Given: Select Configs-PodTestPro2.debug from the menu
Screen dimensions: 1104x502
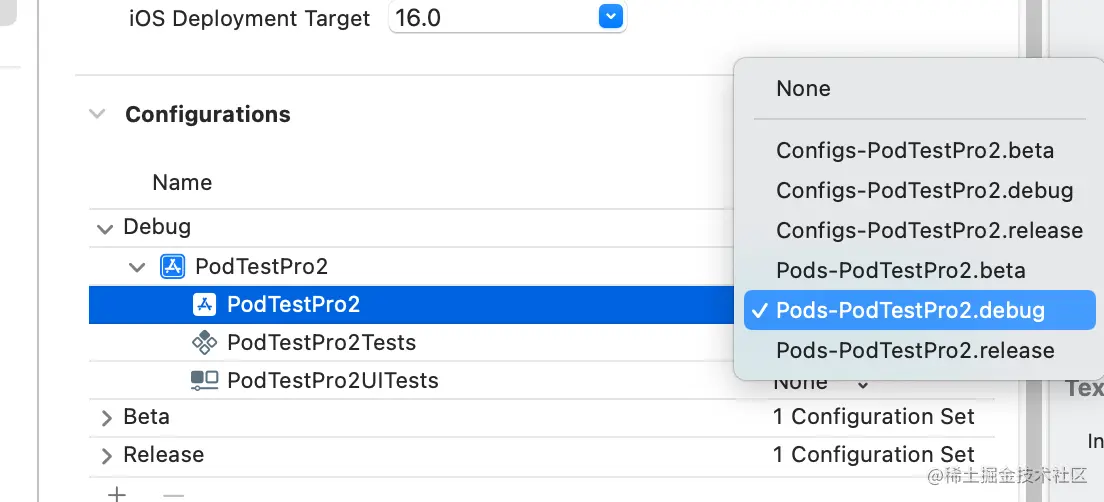Looking at the screenshot, I should coord(924,190).
